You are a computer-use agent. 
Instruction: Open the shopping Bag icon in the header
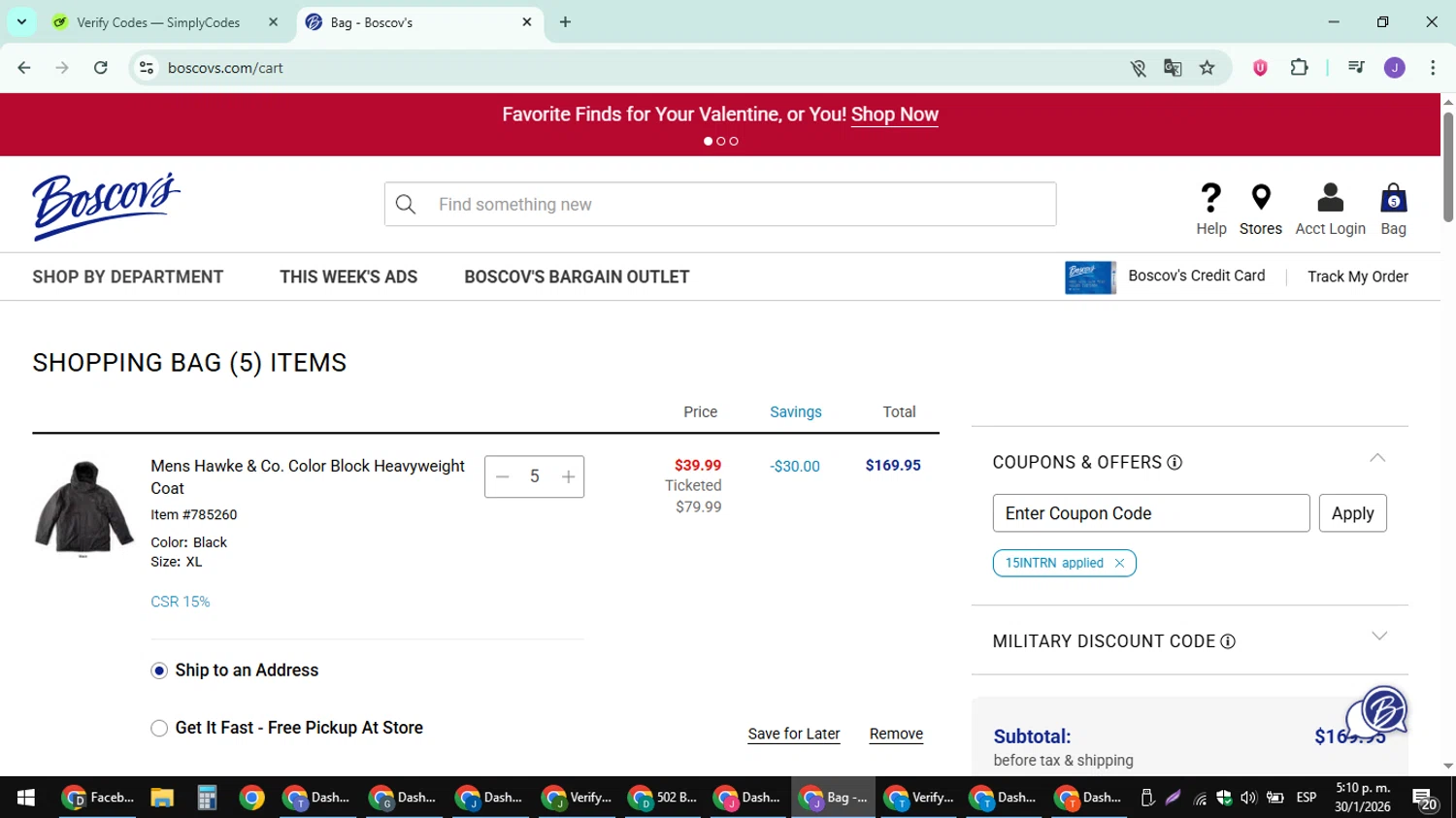click(x=1393, y=198)
